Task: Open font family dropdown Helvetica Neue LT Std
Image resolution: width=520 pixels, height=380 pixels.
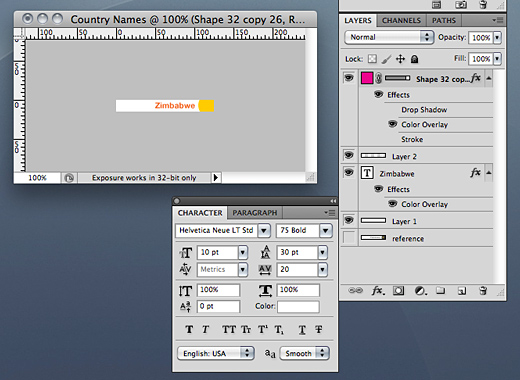Action: point(264,230)
